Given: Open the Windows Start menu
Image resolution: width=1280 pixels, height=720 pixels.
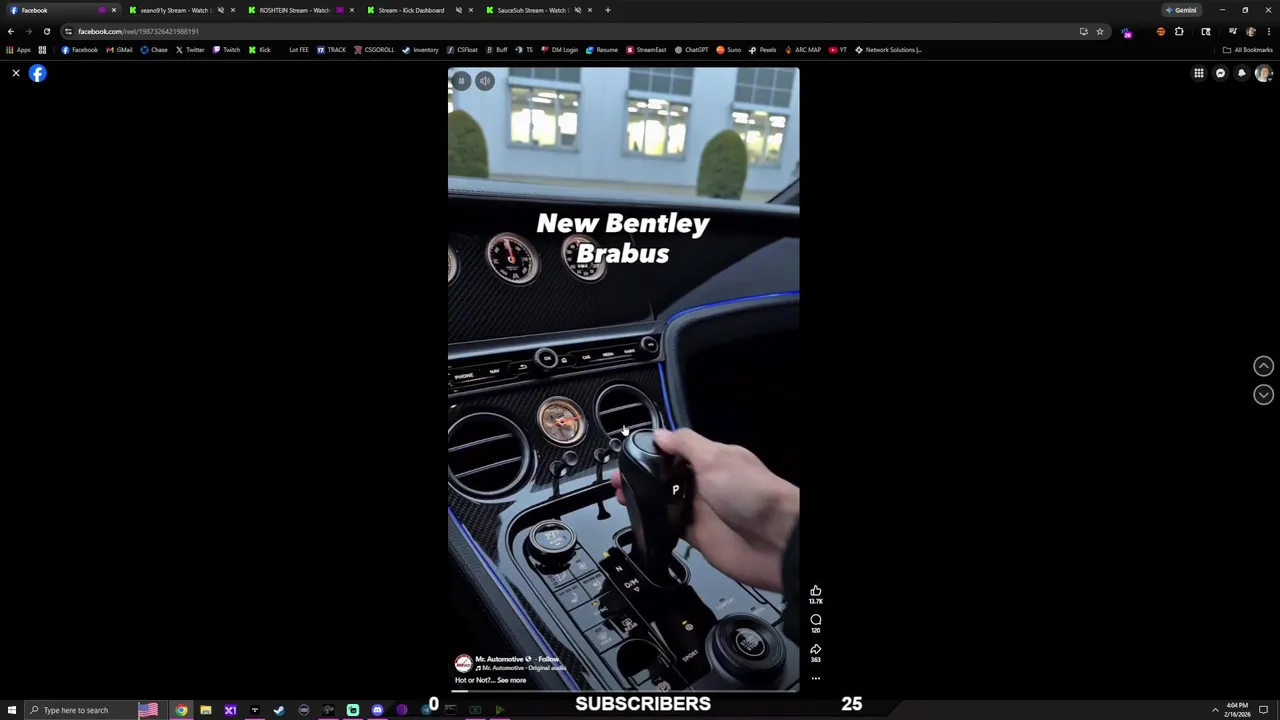Looking at the screenshot, I should (12, 710).
